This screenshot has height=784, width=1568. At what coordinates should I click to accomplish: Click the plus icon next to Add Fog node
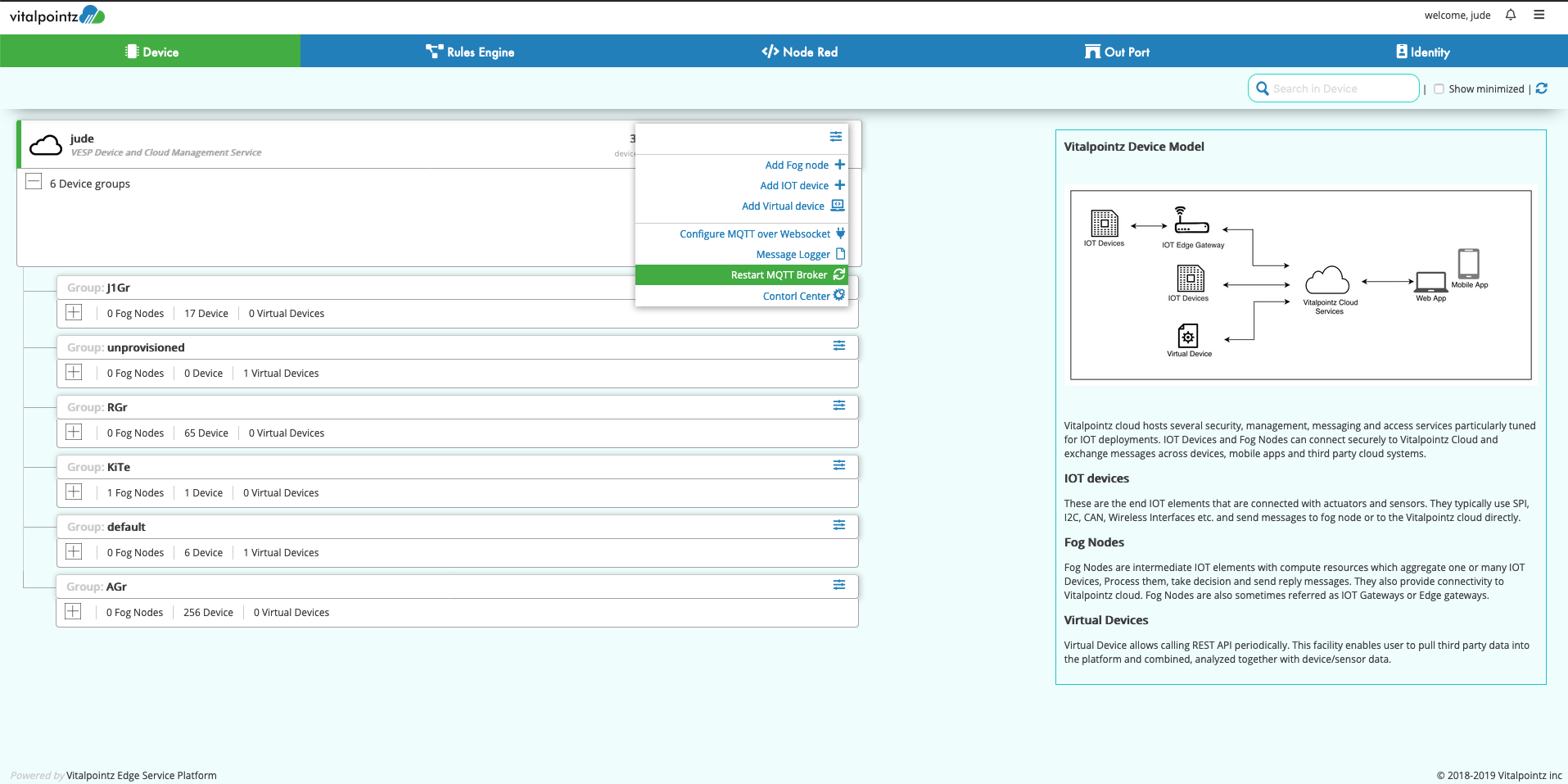coord(839,165)
